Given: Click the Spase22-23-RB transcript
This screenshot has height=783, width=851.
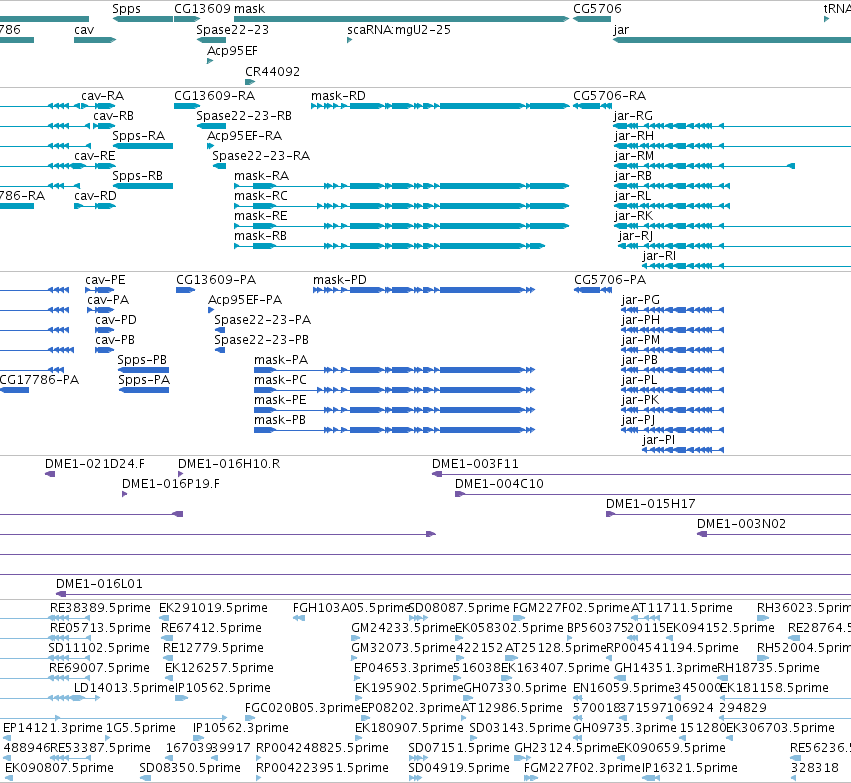Looking at the screenshot, I should [x=211, y=126].
